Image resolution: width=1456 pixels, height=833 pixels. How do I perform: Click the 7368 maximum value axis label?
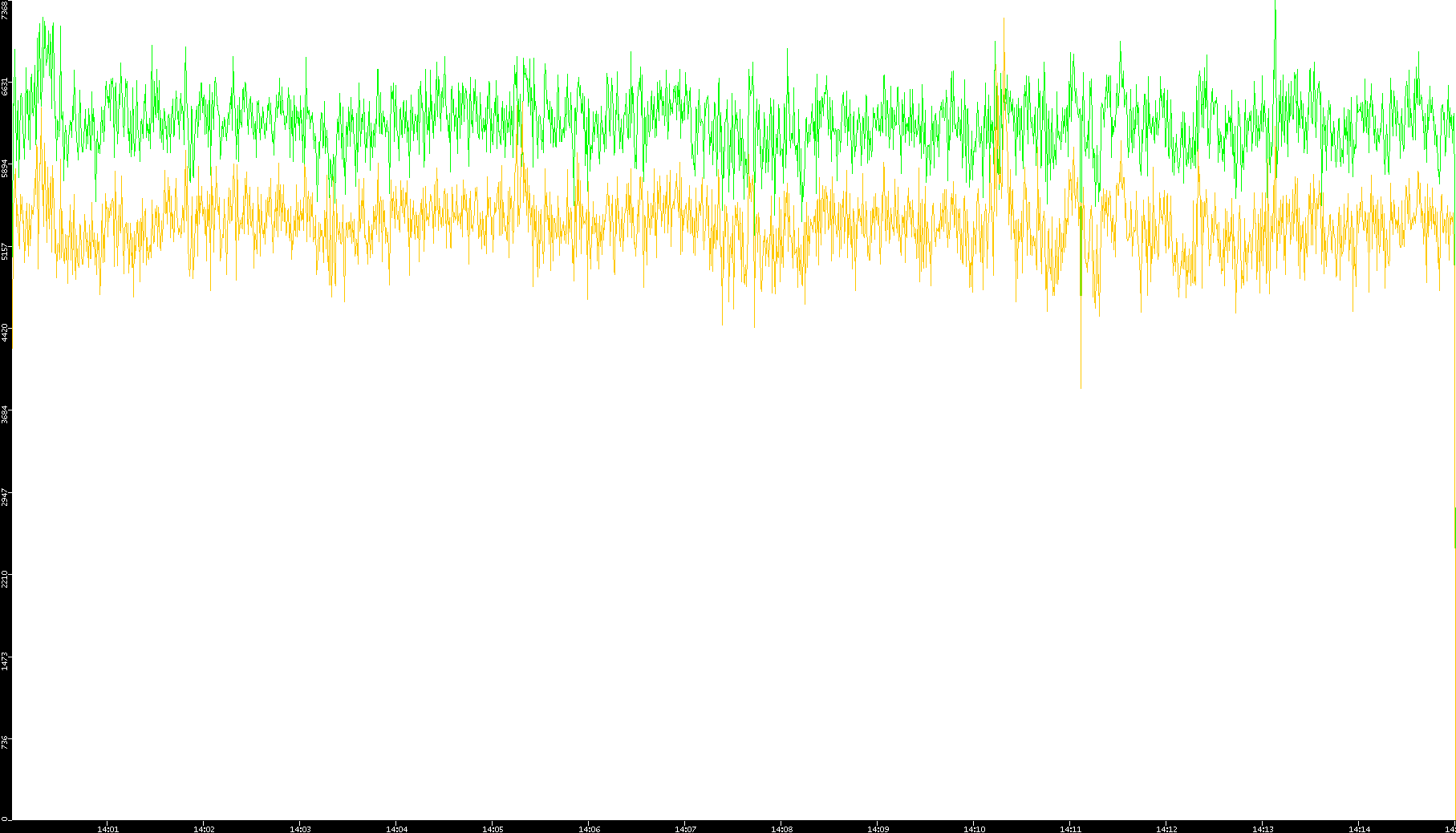click(6, 10)
